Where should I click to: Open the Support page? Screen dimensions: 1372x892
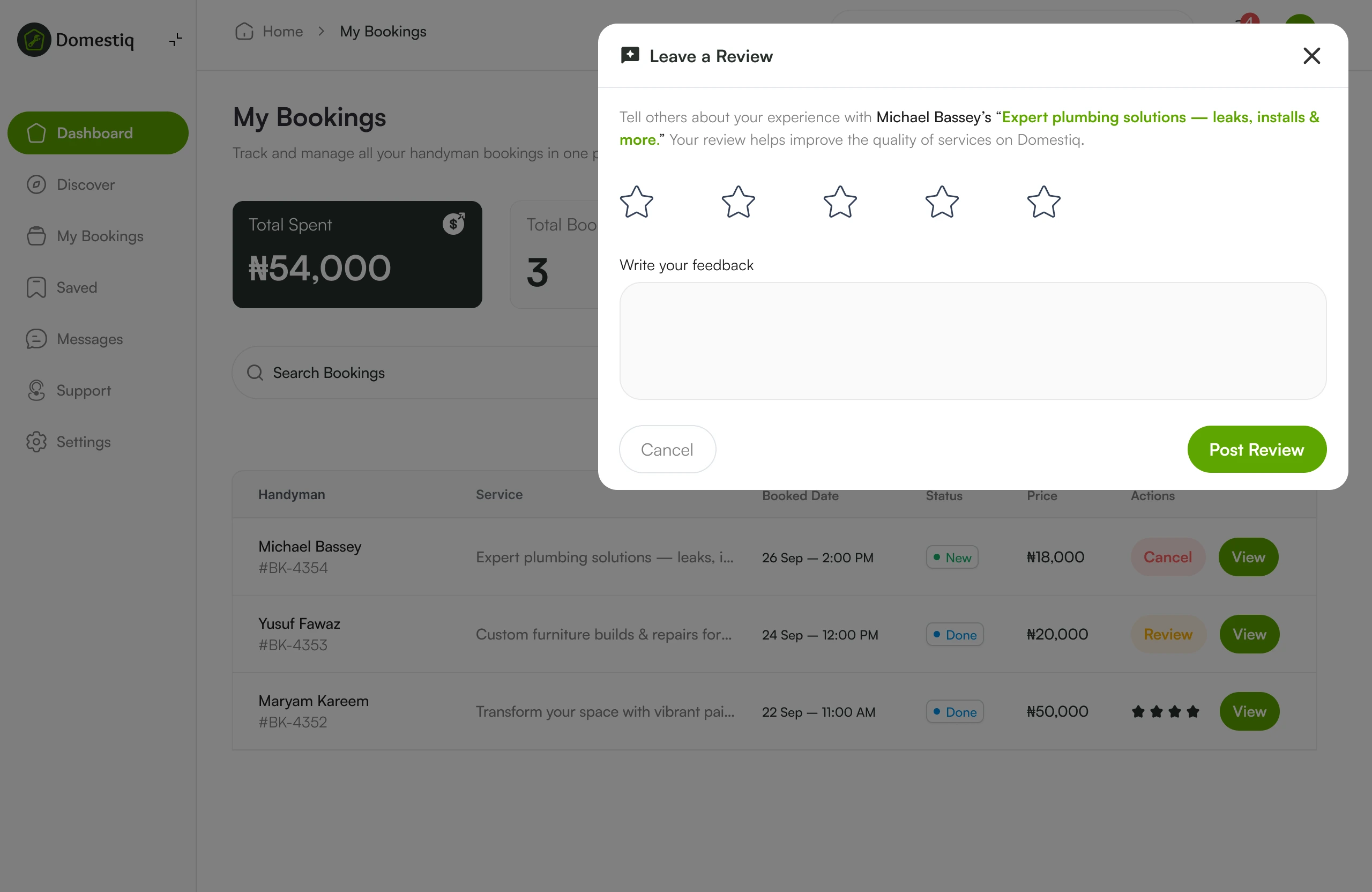tap(83, 390)
